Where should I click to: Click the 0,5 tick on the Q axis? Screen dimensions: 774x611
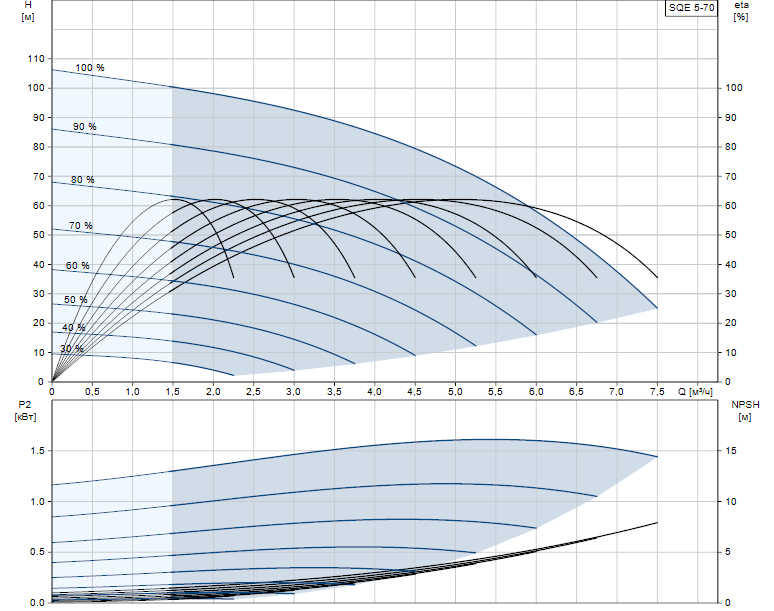(92, 392)
